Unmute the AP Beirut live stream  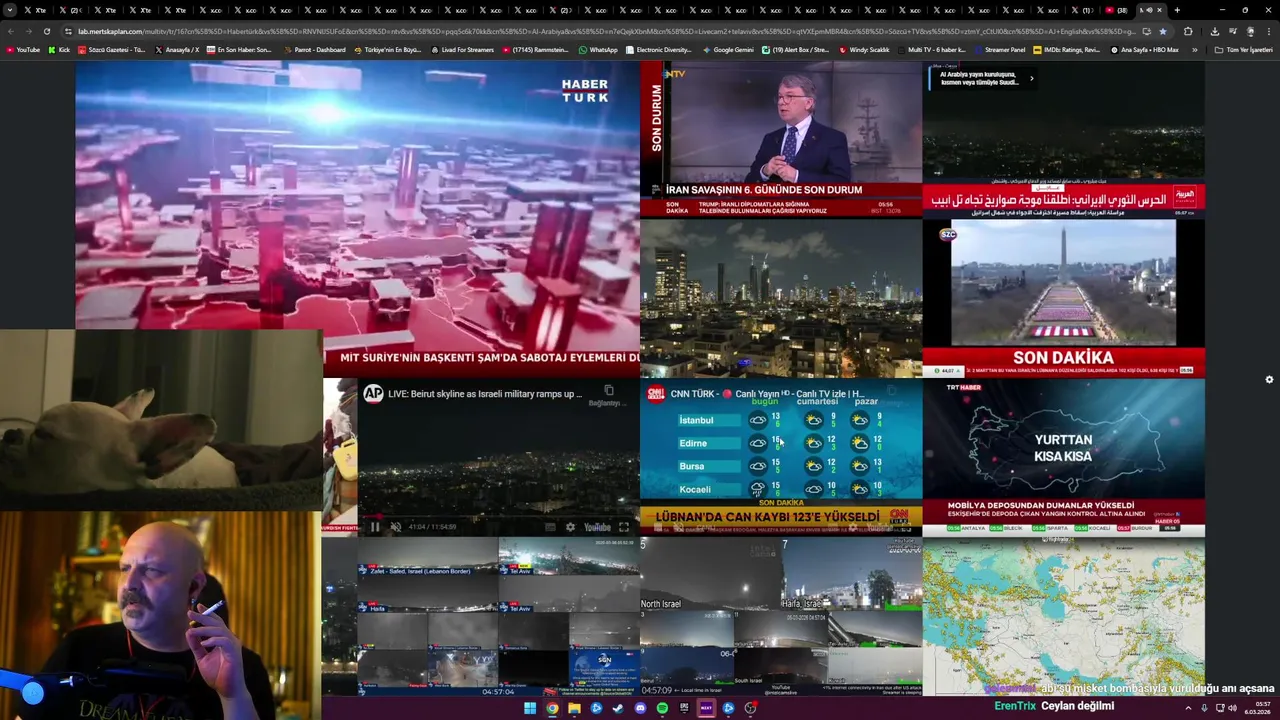[396, 527]
